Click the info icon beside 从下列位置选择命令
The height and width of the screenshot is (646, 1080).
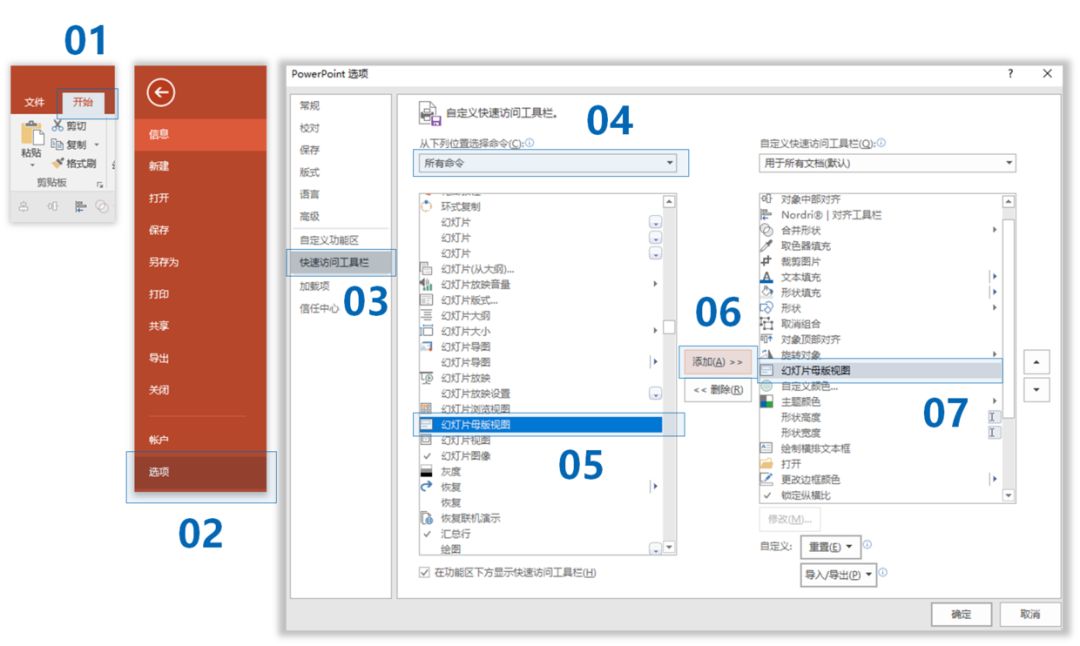pyautogui.click(x=530, y=143)
